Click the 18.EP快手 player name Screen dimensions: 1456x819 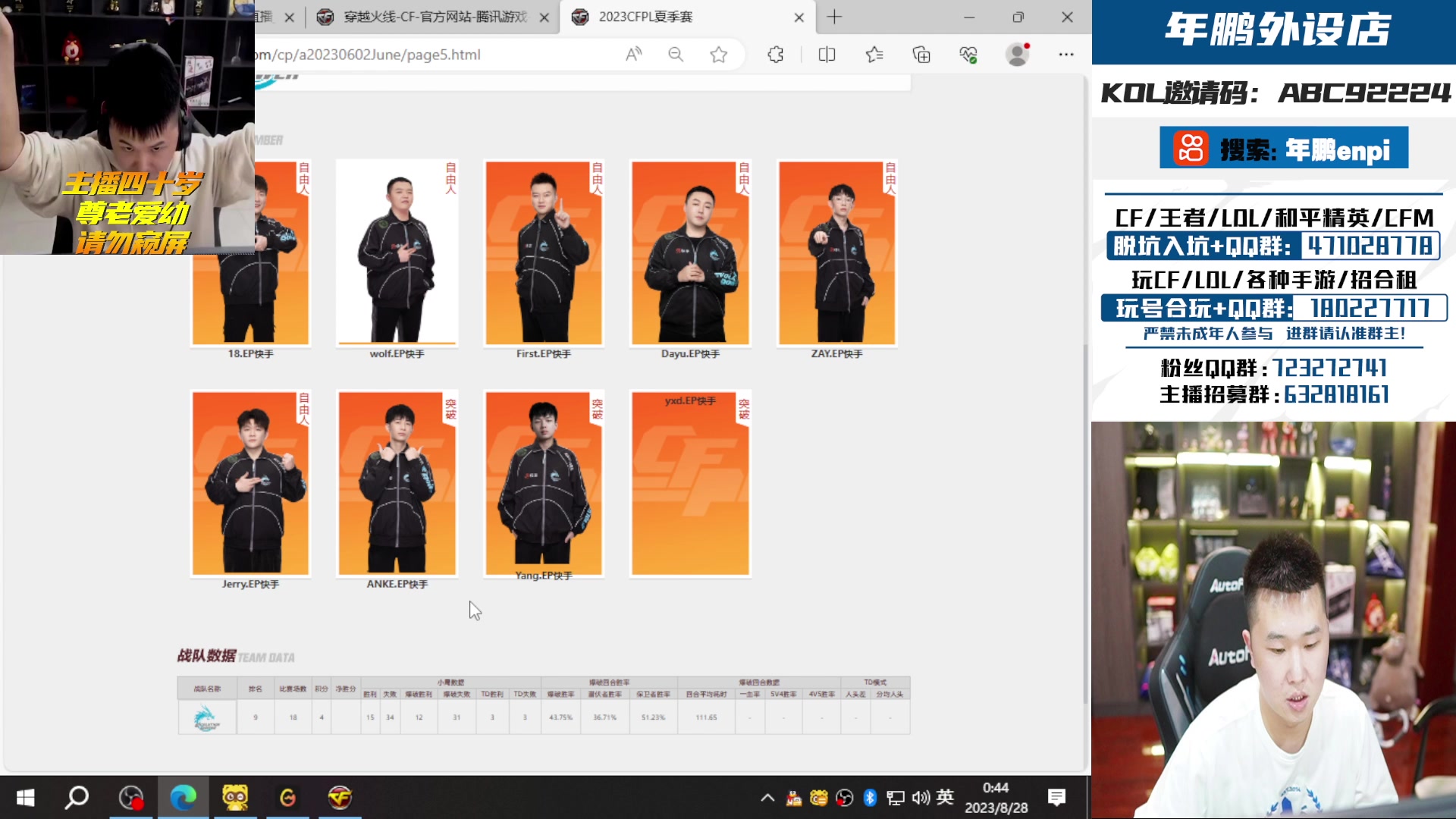click(251, 354)
